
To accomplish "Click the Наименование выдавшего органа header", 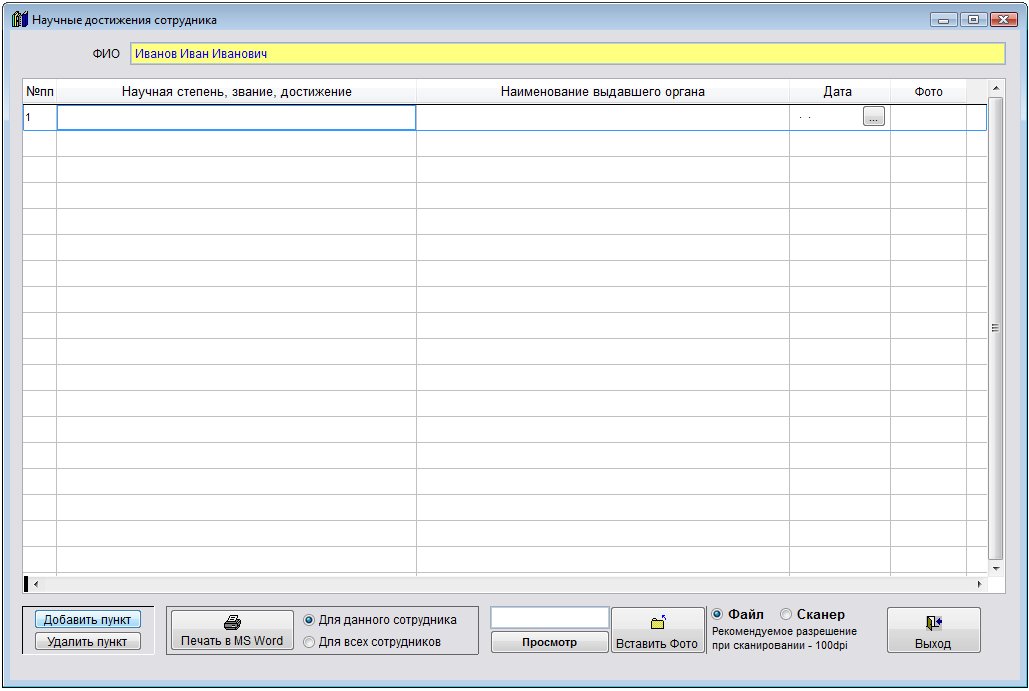I will [x=602, y=92].
